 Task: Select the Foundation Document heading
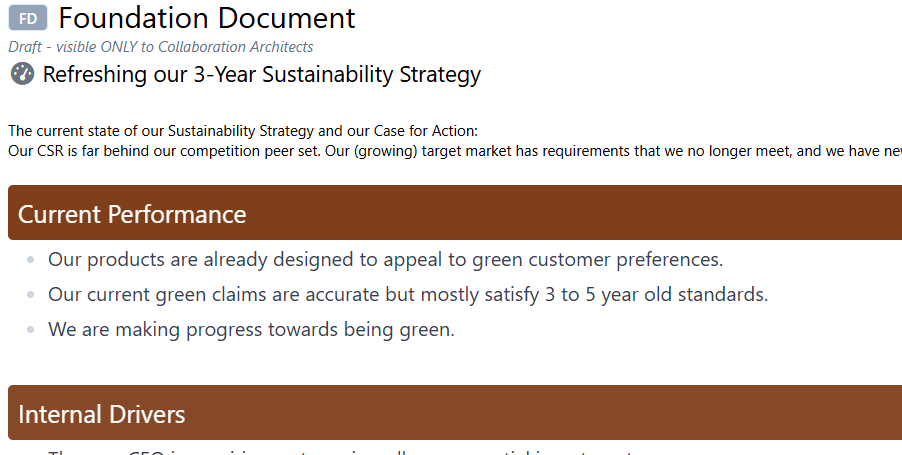207,18
